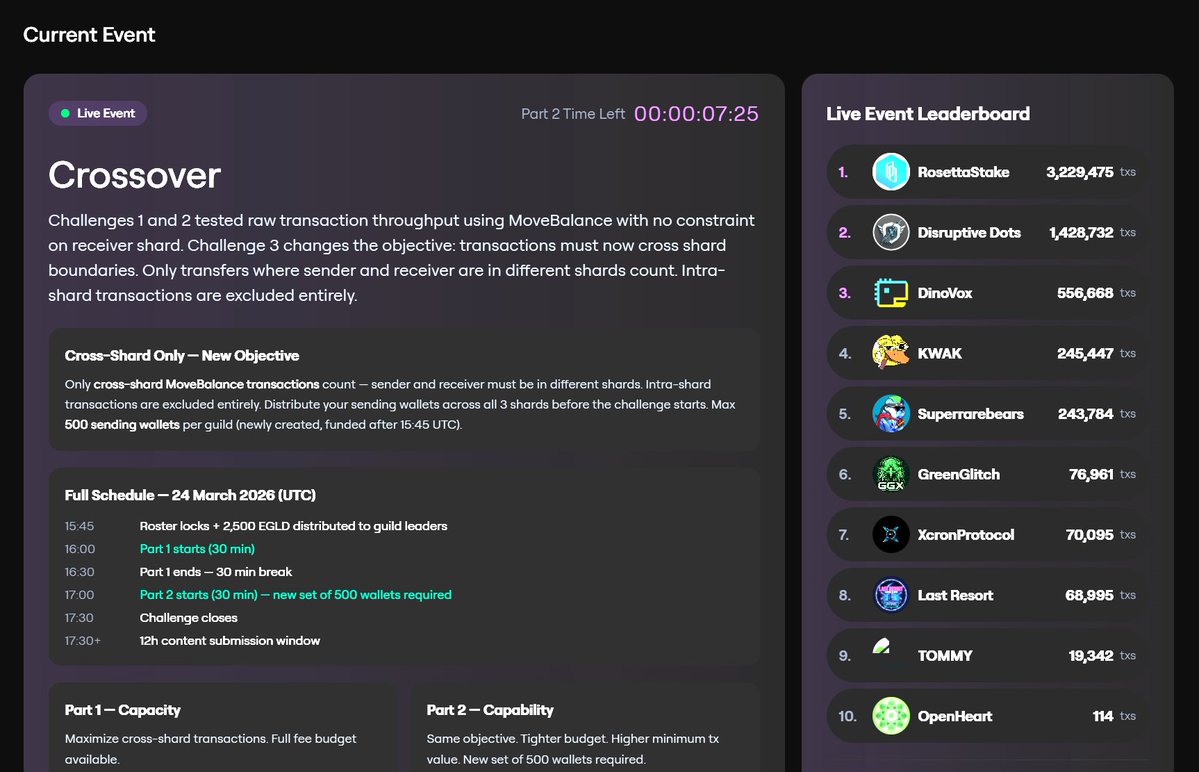Click the Part 2 — Capability card heading
Screen dimensions: 1199x772
[490, 710]
